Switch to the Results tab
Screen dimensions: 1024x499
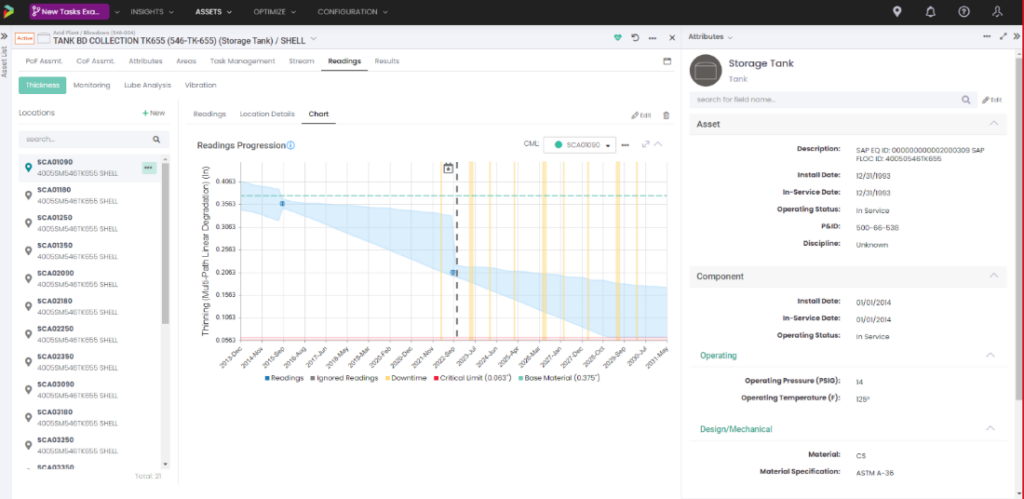pyautogui.click(x=387, y=61)
